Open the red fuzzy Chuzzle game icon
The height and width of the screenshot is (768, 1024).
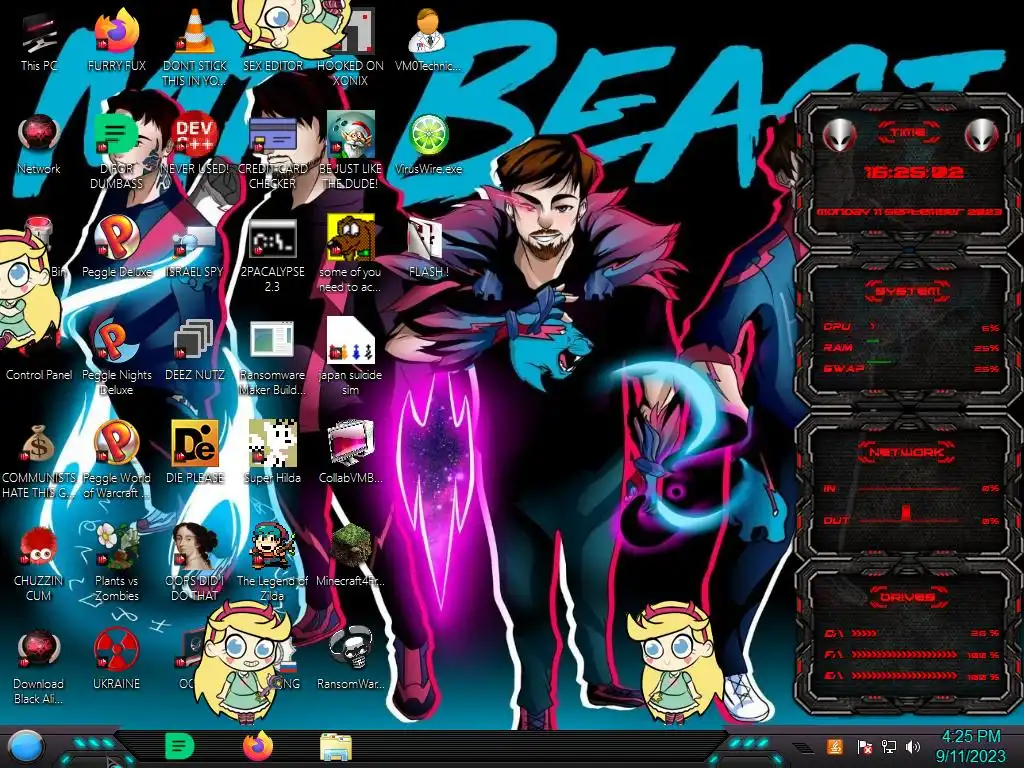click(39, 564)
